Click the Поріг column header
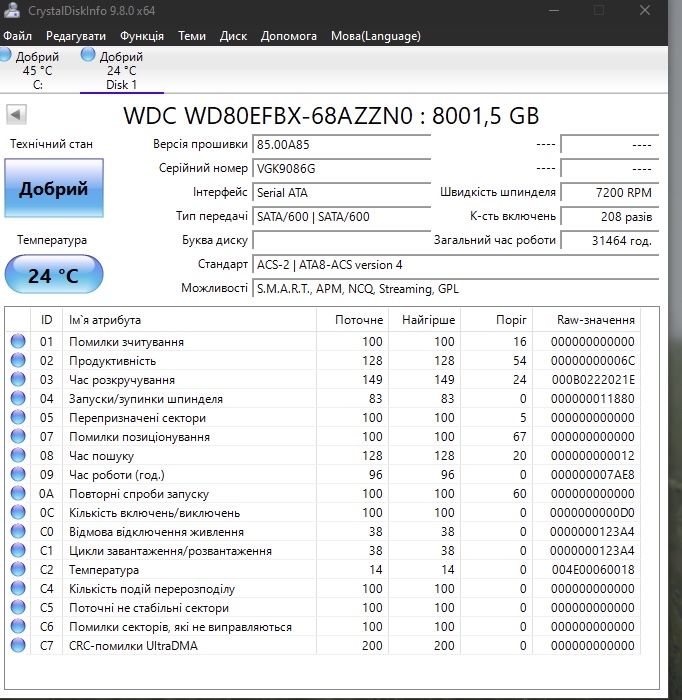This screenshot has height=700, width=682. point(496,320)
